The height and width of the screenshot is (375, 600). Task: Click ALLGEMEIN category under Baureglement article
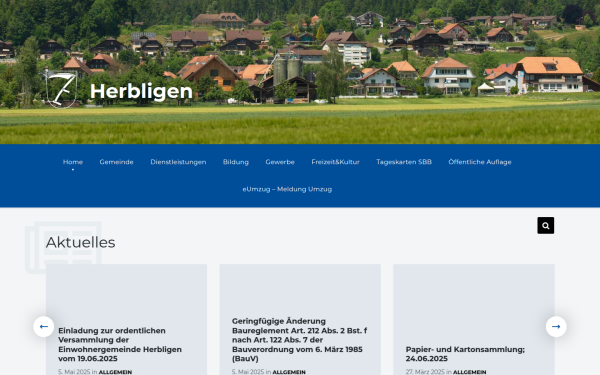[289, 372]
